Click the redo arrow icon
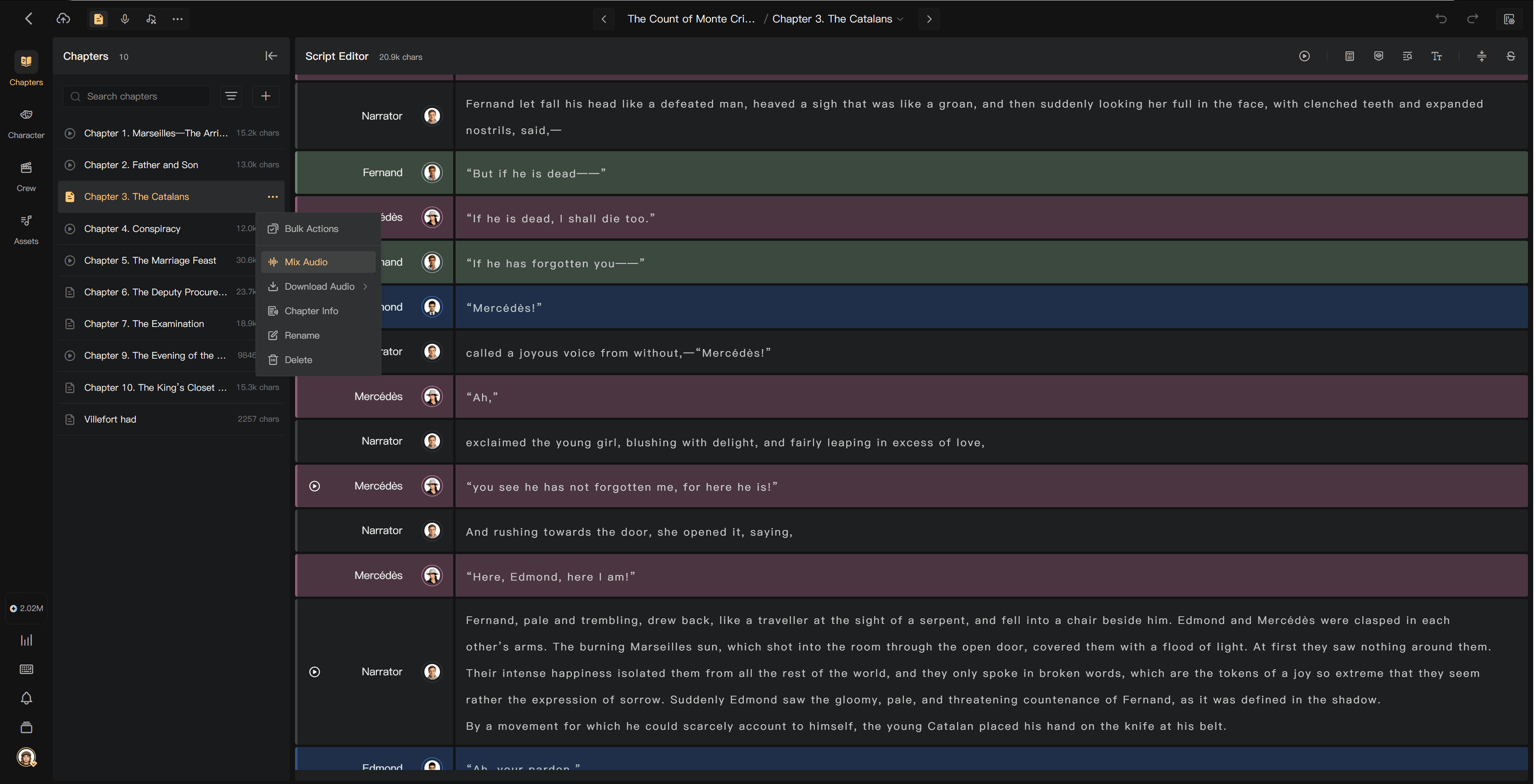This screenshot has width=1538, height=784. (1473, 18)
